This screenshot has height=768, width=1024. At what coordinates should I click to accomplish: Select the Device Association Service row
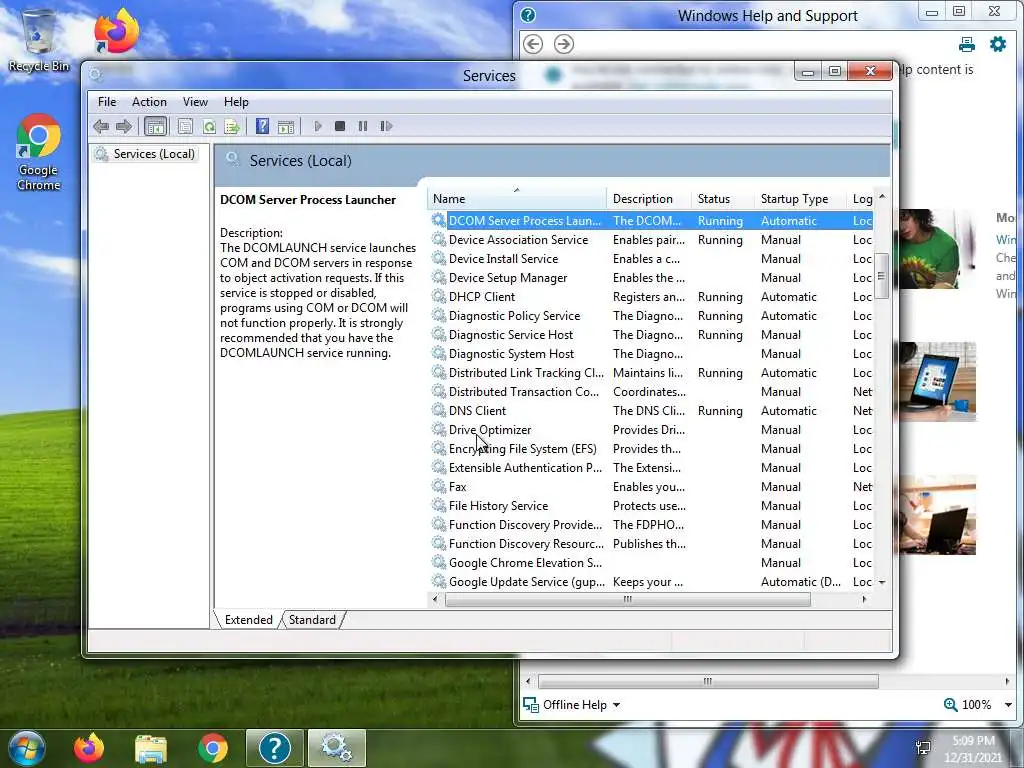(x=651, y=240)
